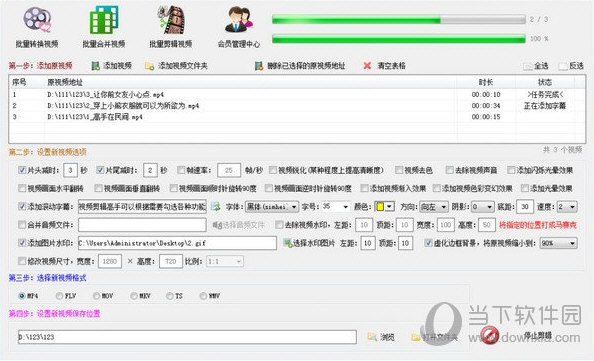Open 速度 speed dropdown
Image resolution: width=594 pixels, height=361 pixels.
[x=567, y=207]
